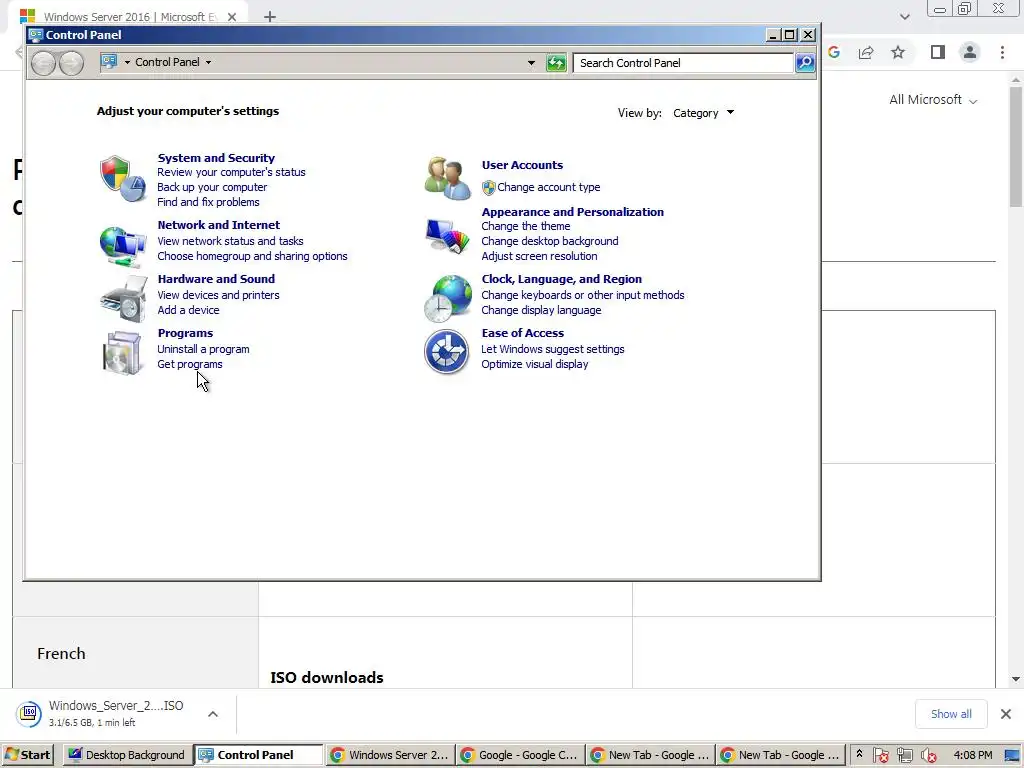Open View network status and tasks link

coord(231,241)
